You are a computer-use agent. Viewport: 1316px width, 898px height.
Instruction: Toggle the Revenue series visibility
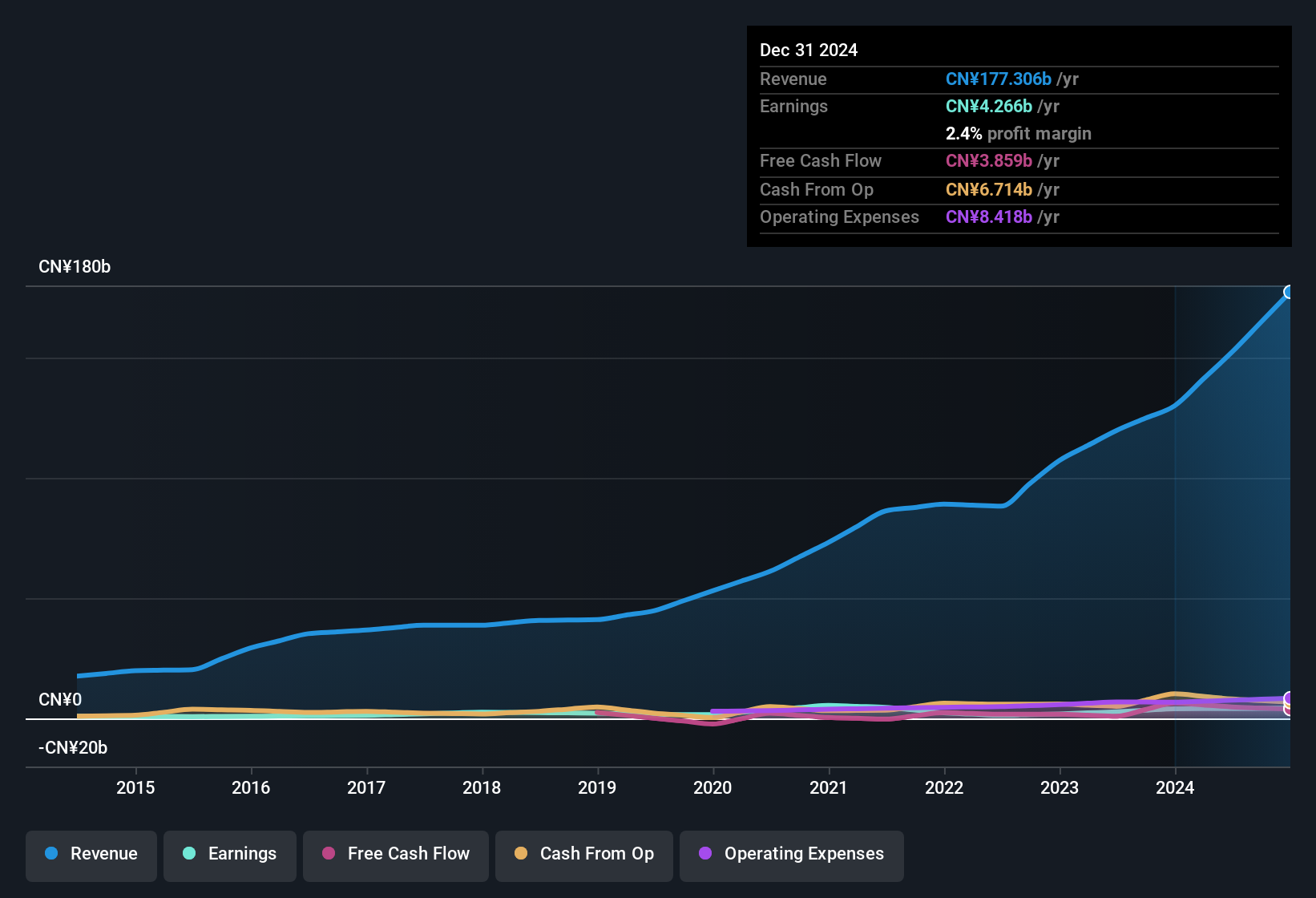coord(91,854)
